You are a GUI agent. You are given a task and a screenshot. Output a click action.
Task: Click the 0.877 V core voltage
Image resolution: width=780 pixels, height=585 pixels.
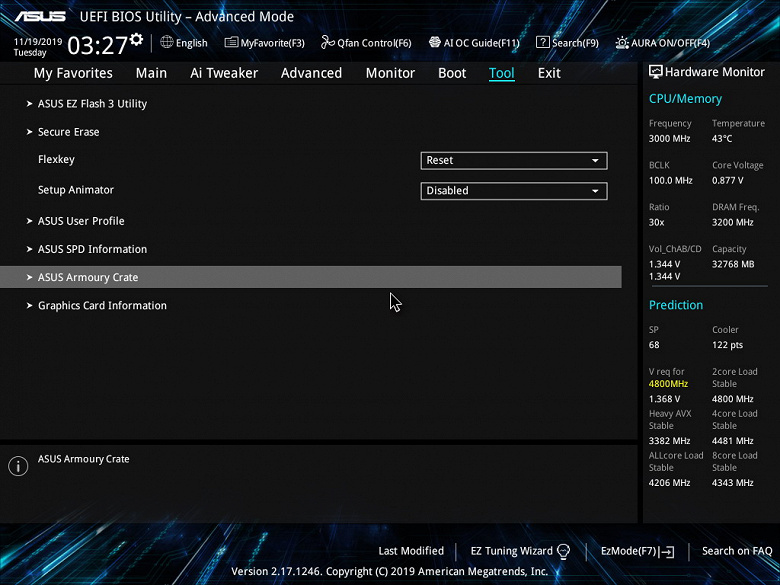tap(727, 181)
